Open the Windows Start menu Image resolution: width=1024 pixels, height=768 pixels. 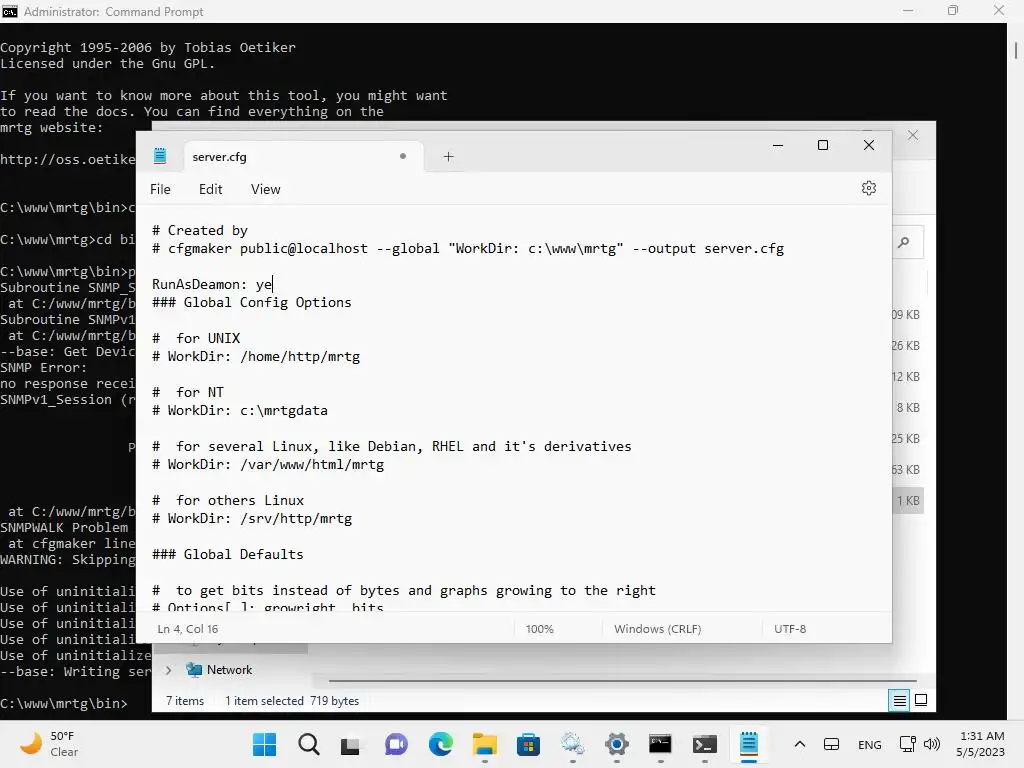pos(264,744)
